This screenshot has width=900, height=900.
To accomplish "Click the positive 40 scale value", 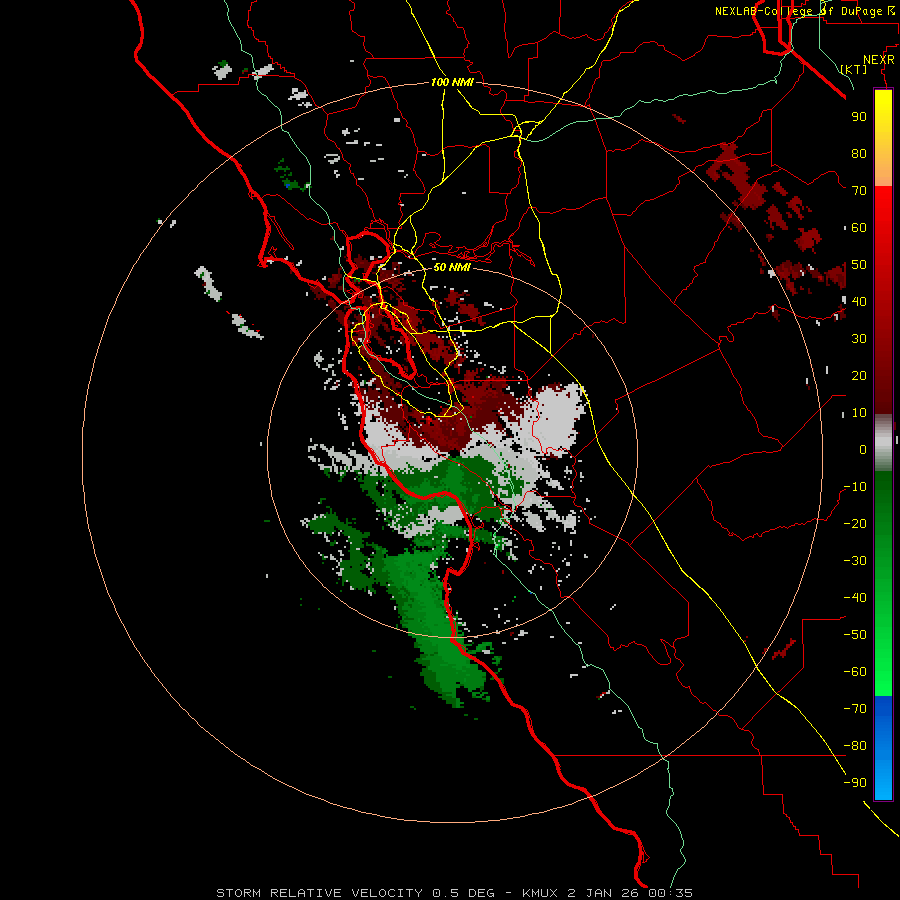I will pos(859,302).
